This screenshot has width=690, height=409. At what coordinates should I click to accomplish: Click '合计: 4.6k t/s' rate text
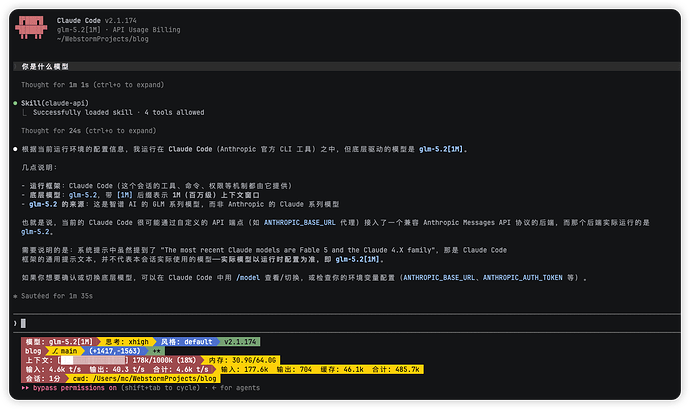coord(180,369)
